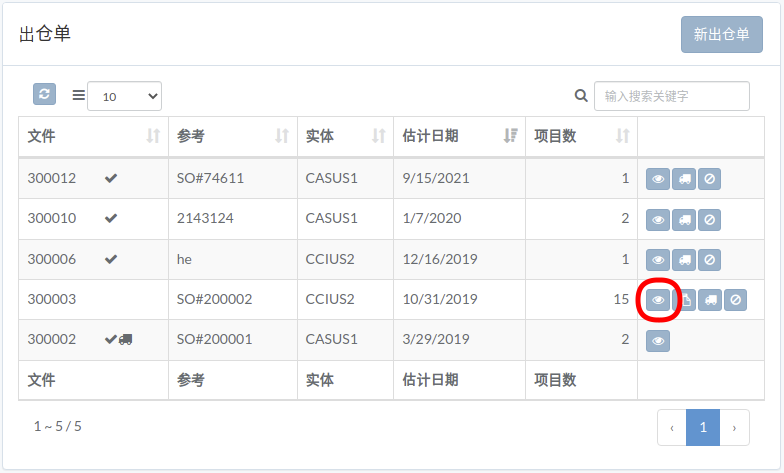
Task: Click truck ship icon for order 300003
Action: pyautogui.click(x=710, y=300)
